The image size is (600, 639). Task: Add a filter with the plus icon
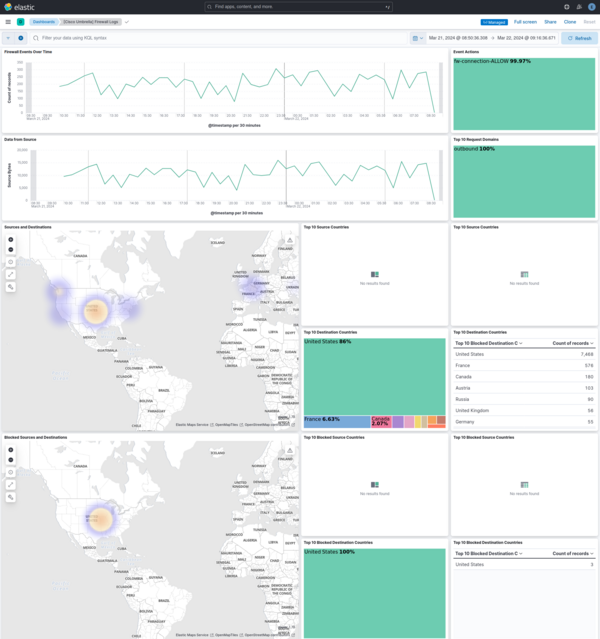coord(21,38)
